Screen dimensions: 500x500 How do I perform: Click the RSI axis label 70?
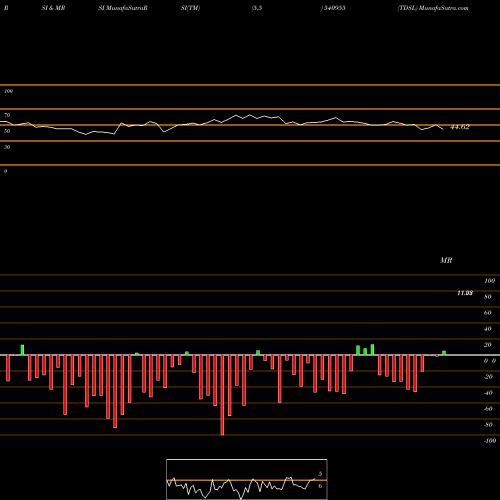pyautogui.click(x=7, y=115)
